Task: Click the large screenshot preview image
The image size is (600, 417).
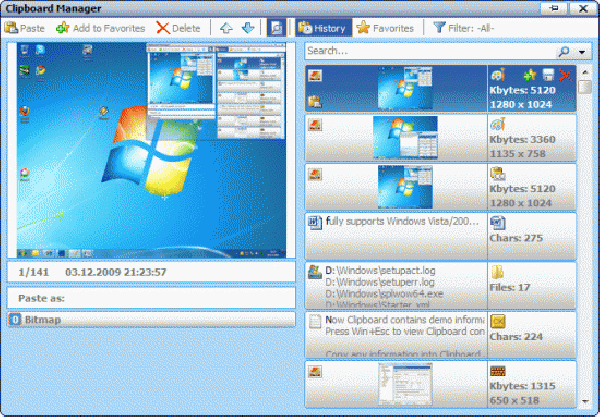Action: [151, 150]
